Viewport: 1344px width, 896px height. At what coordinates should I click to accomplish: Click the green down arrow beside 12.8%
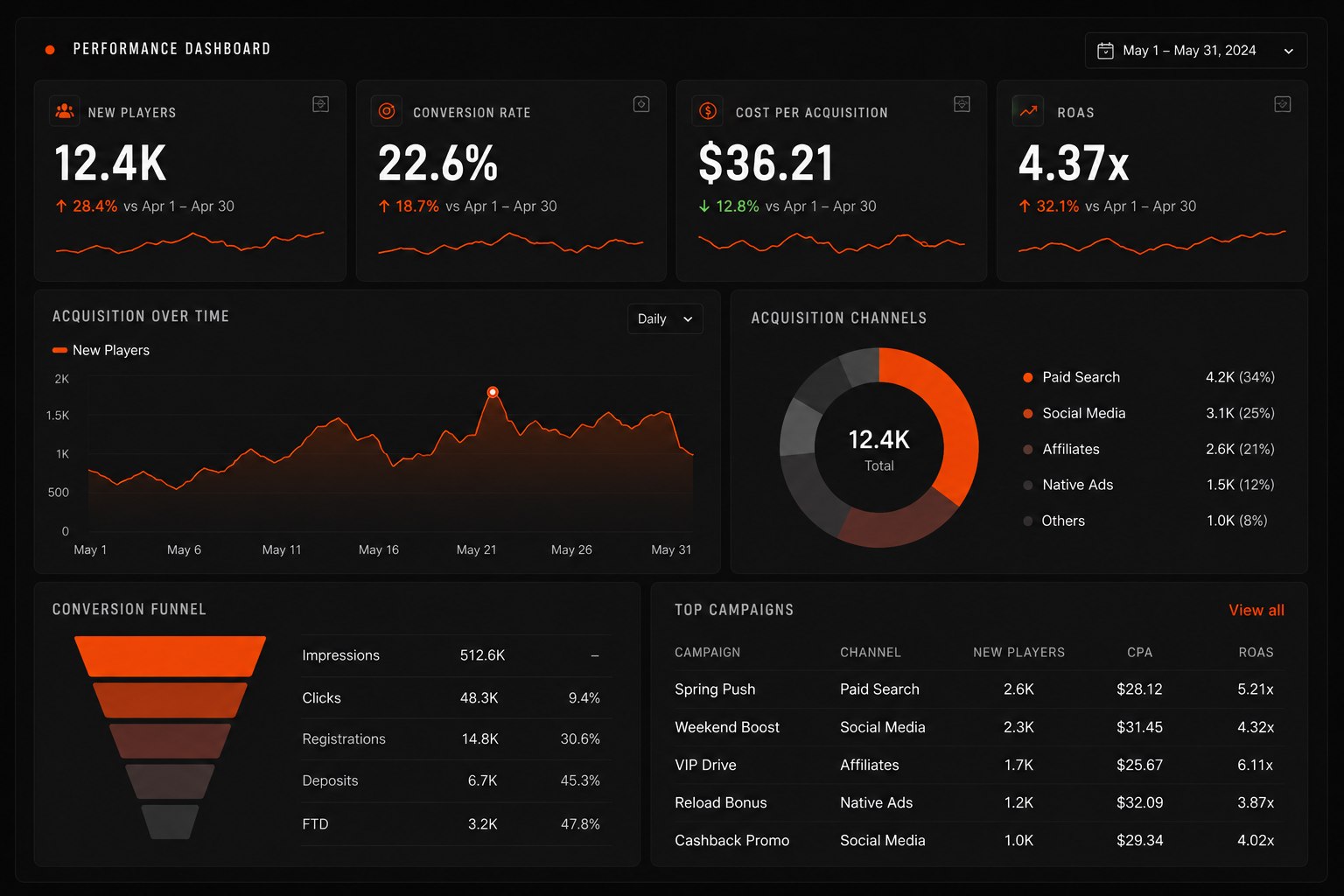(x=704, y=206)
